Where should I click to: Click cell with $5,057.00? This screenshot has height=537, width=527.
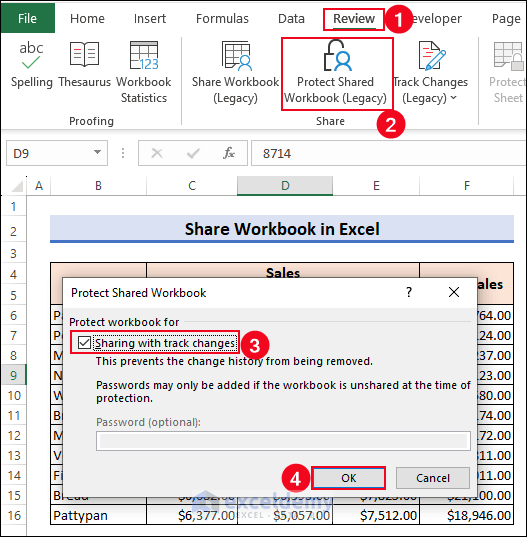coord(285,515)
